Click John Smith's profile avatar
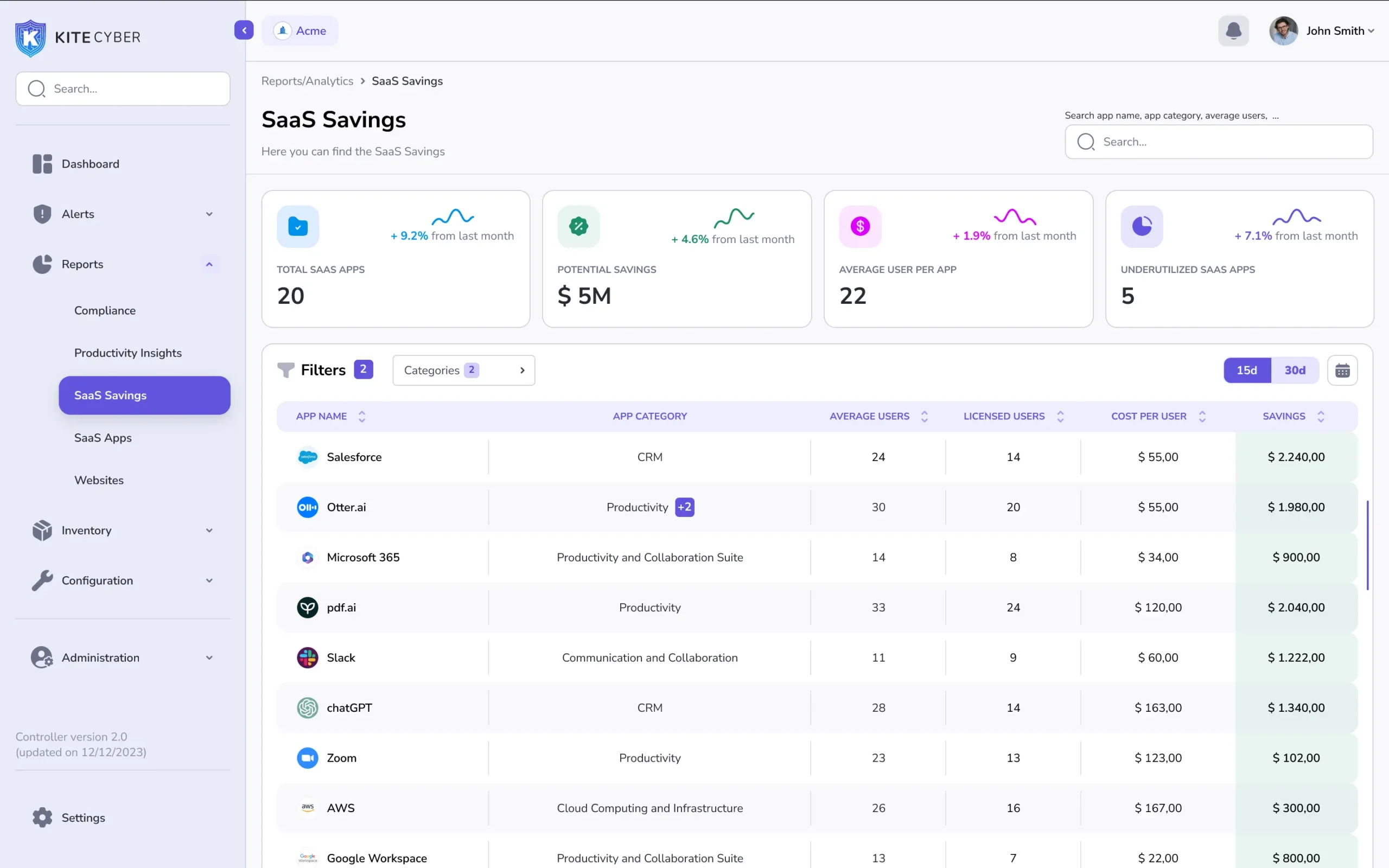 point(1283,30)
